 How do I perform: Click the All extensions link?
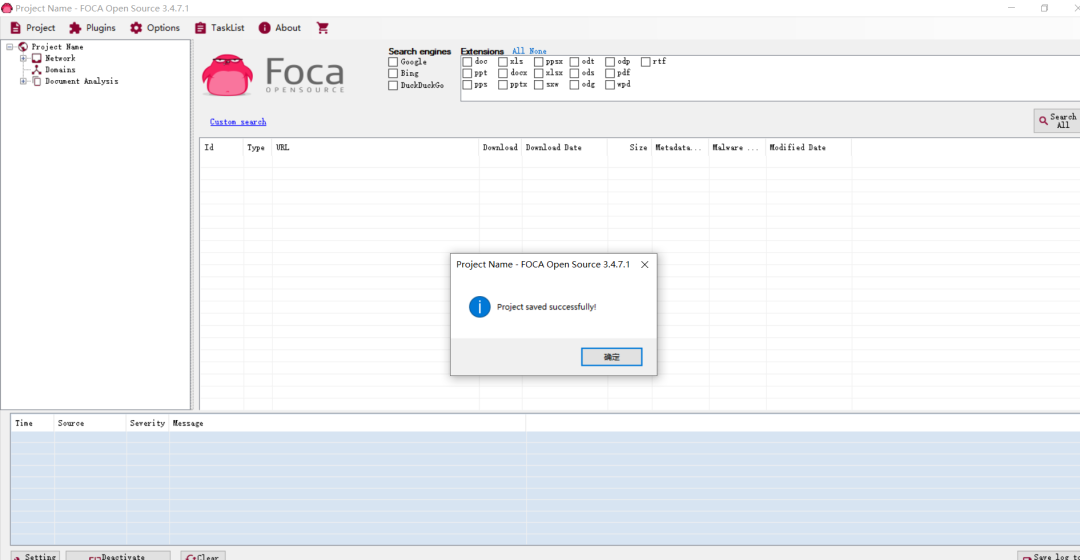(x=518, y=51)
